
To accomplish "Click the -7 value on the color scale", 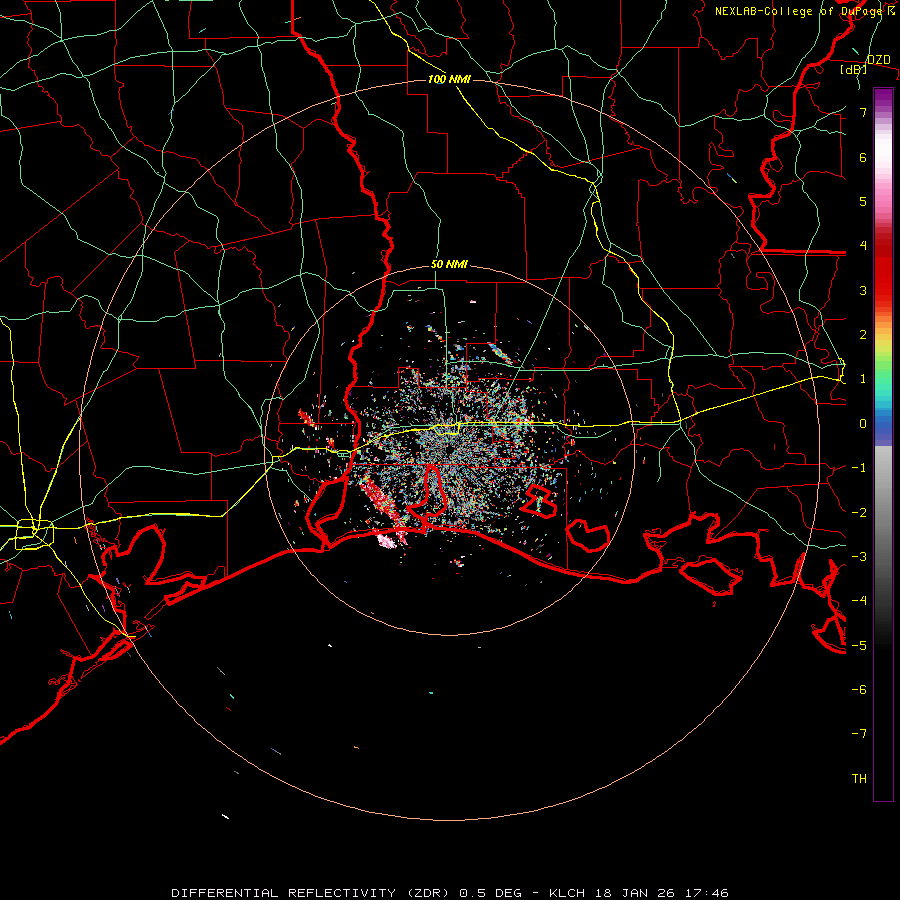I will pos(859,734).
